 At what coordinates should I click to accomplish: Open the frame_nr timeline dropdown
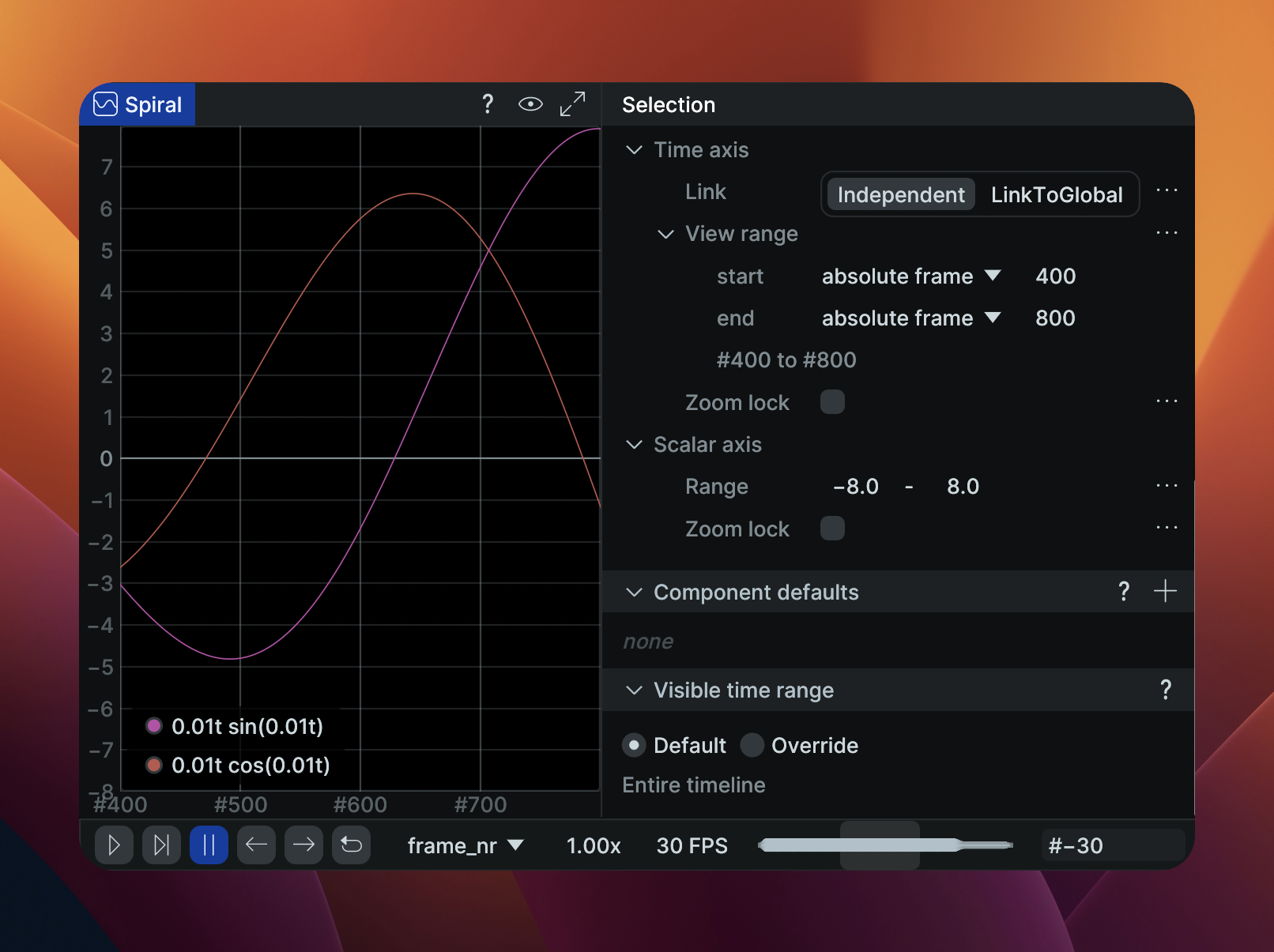[x=465, y=845]
